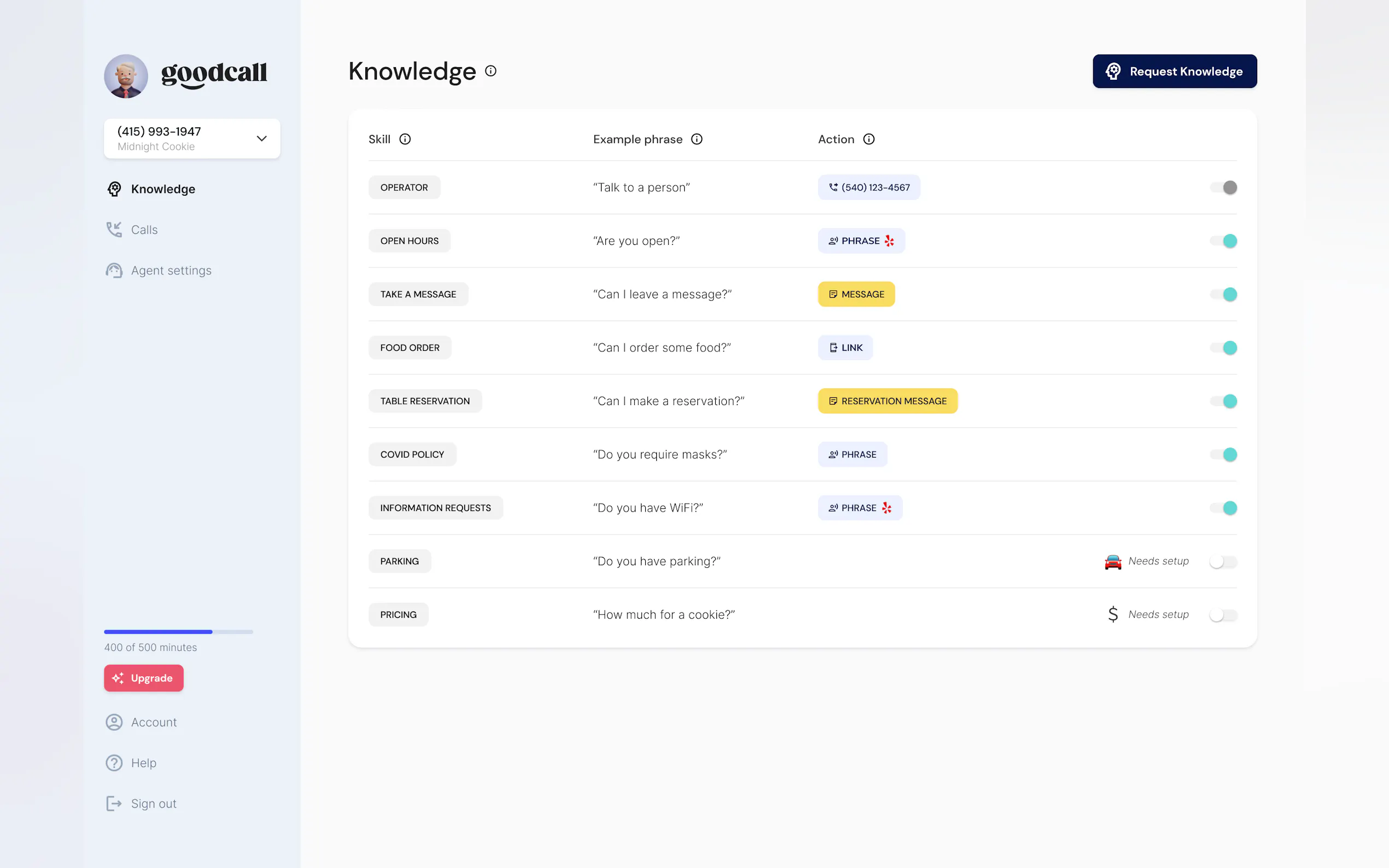
Task: Disable the Food Order toggle
Action: [1223, 347]
